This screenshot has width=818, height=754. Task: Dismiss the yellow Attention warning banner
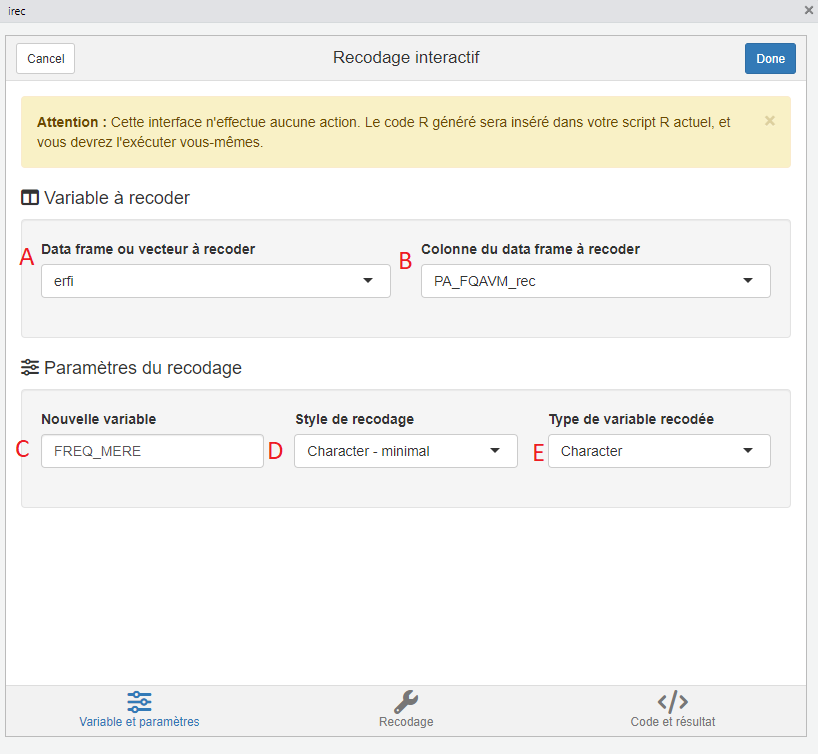(769, 121)
